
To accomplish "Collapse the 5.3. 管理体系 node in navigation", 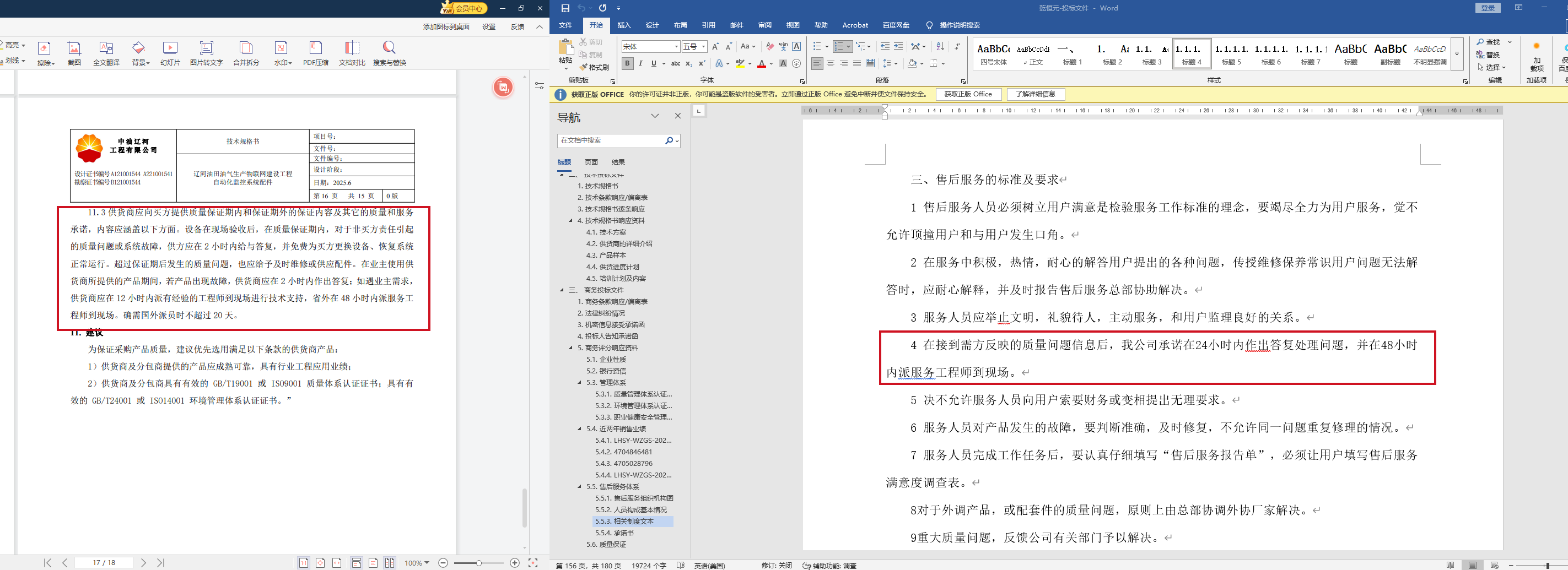I will (579, 383).
